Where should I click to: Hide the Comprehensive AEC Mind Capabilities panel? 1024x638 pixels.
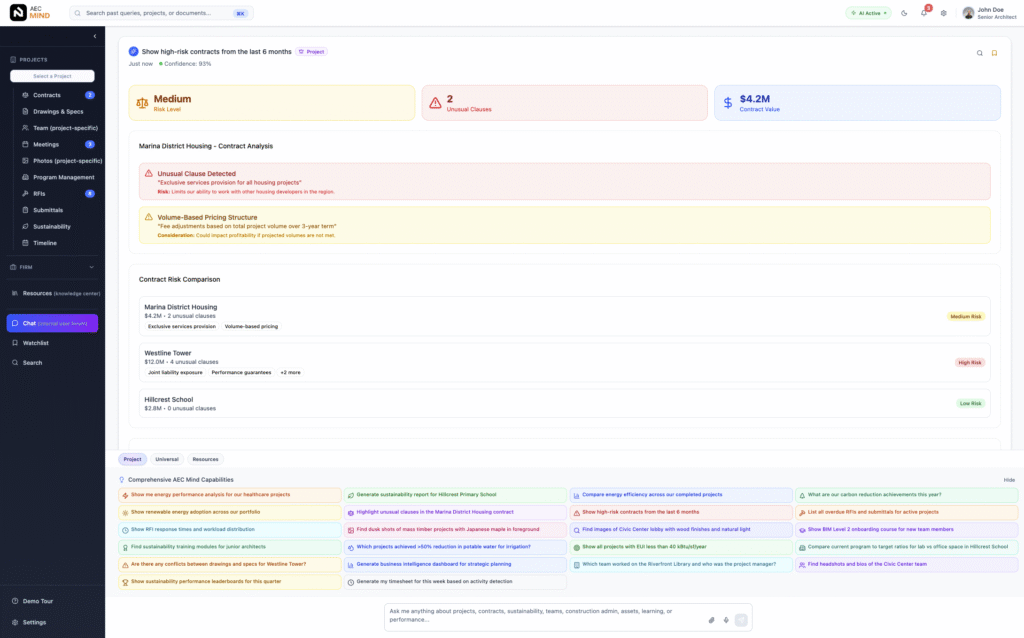tap(1008, 479)
